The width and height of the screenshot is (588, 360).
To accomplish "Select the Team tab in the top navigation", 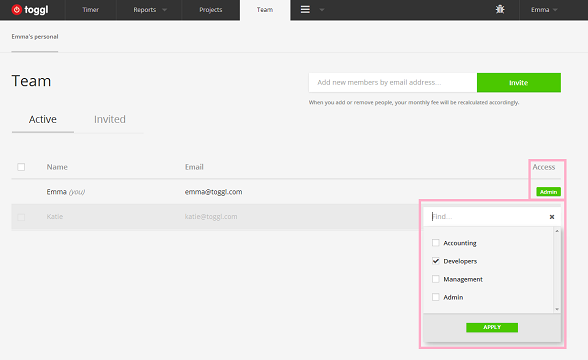I will coord(265,10).
